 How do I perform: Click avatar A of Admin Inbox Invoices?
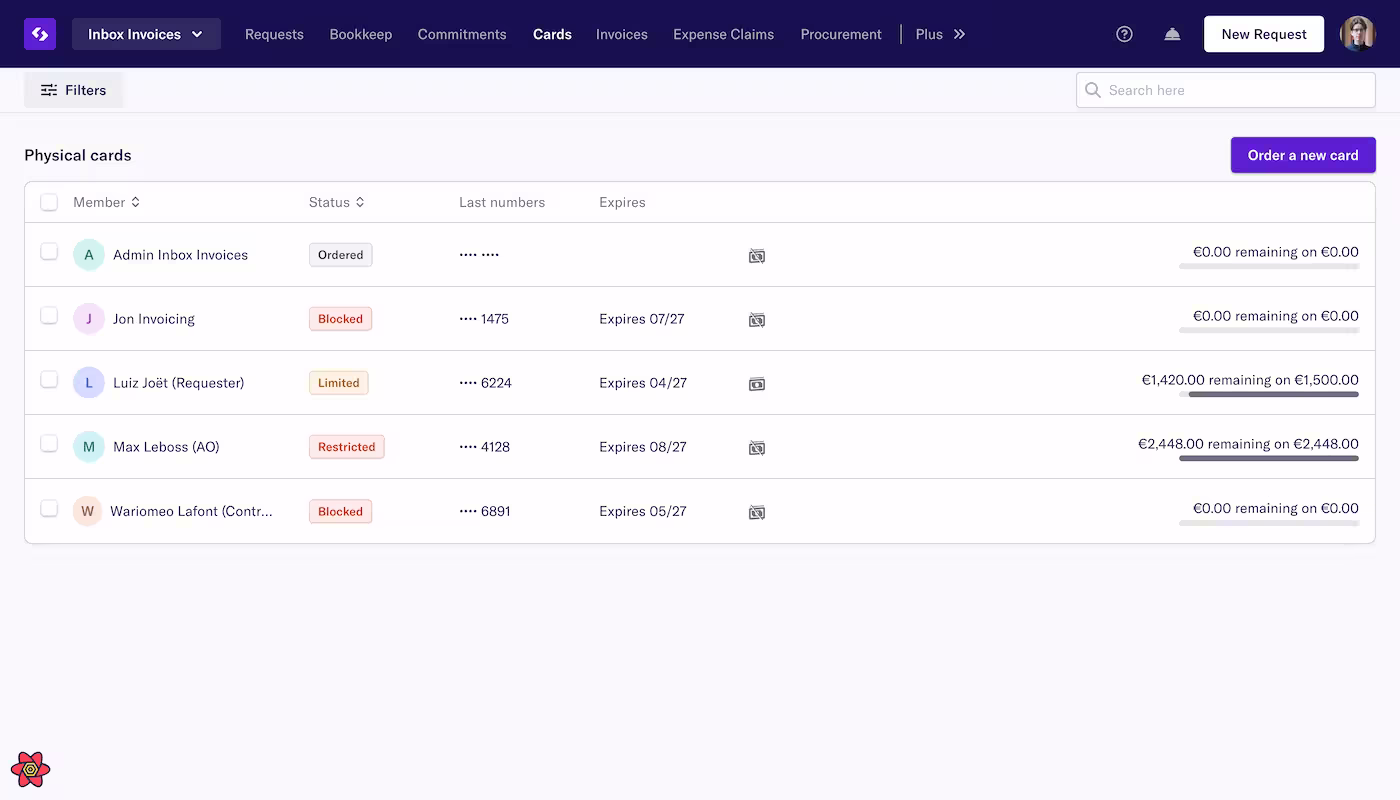tap(89, 255)
